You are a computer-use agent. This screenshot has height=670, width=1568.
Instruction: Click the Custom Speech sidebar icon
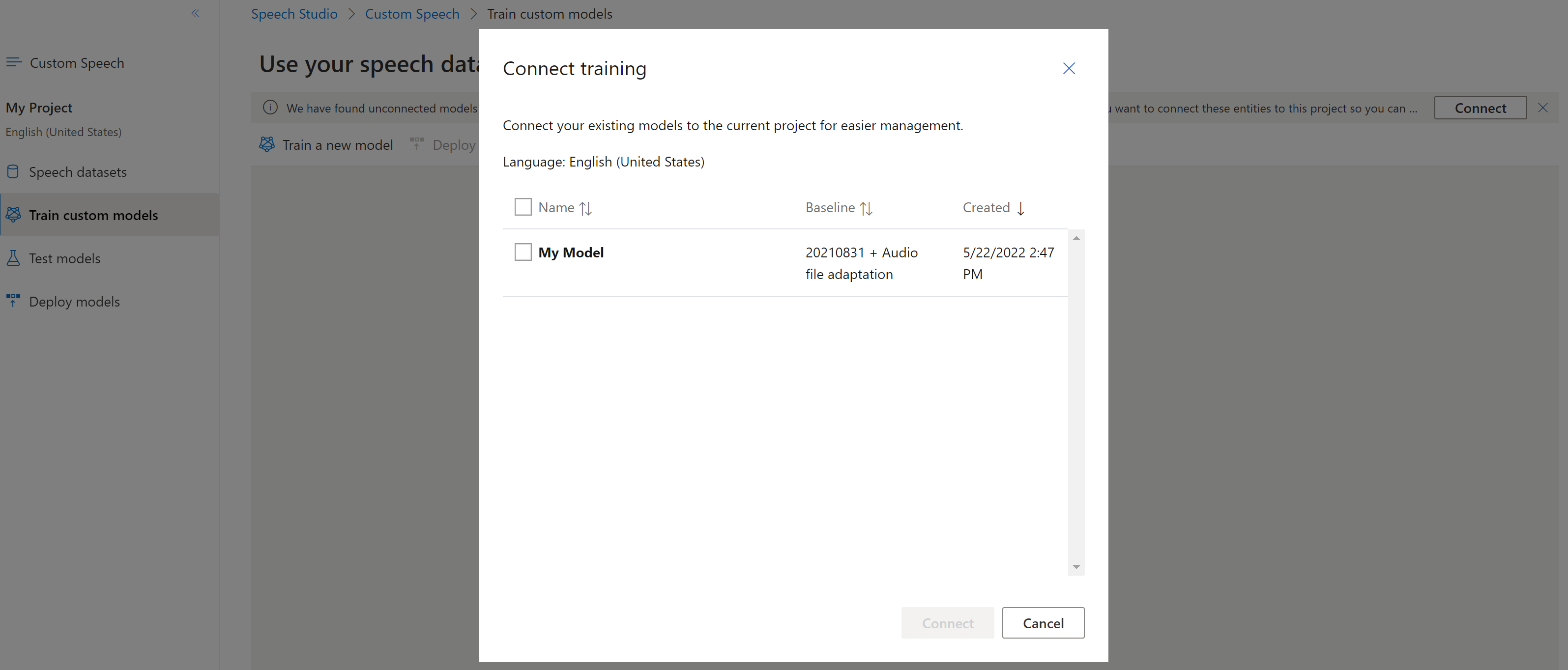[15, 62]
